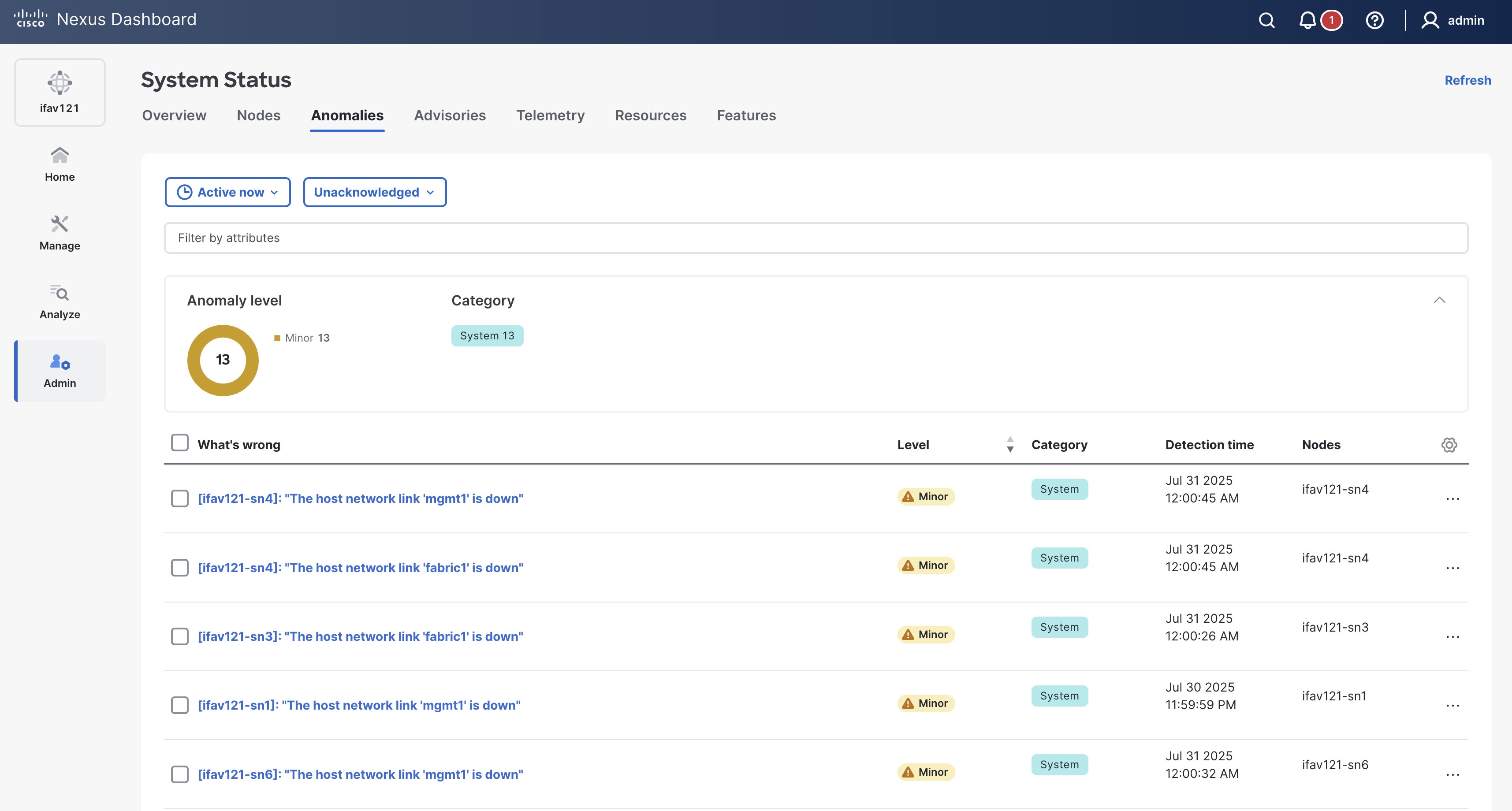Open more actions for sn3 fabric1 row

click(x=1453, y=637)
